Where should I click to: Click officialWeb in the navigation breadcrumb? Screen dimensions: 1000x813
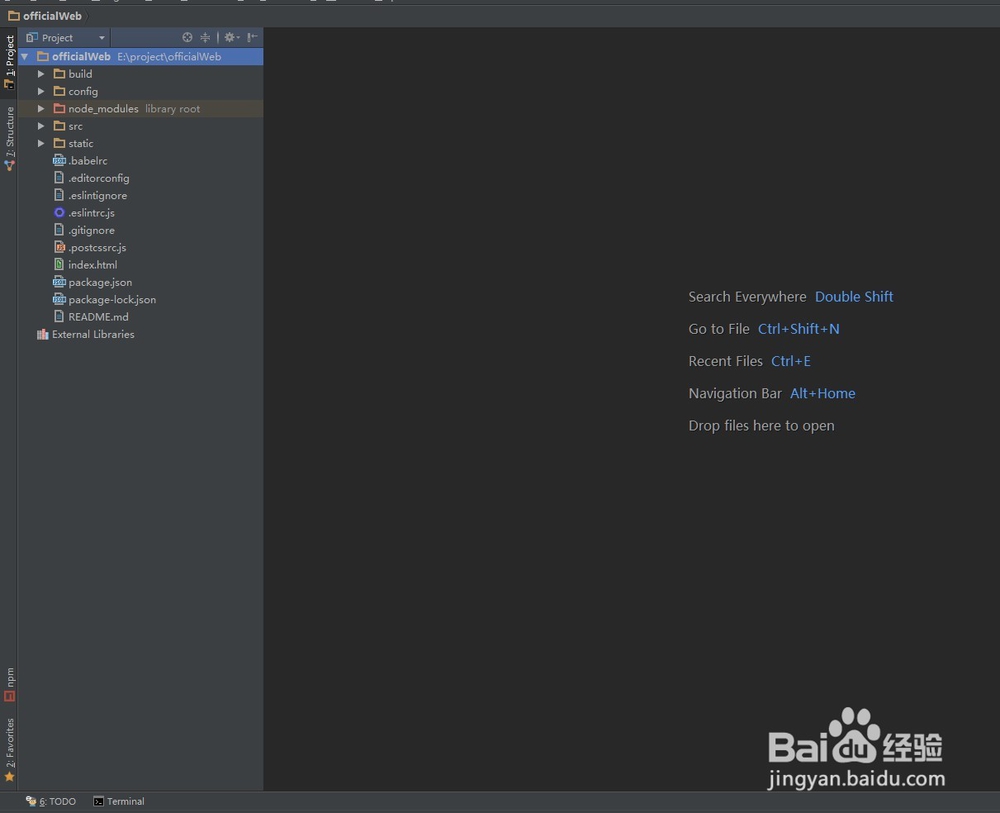pos(52,16)
